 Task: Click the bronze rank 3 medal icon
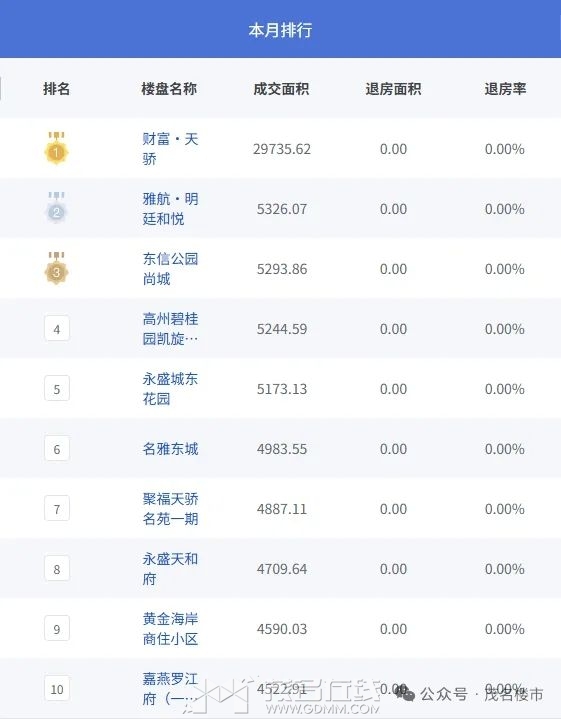tap(56, 268)
